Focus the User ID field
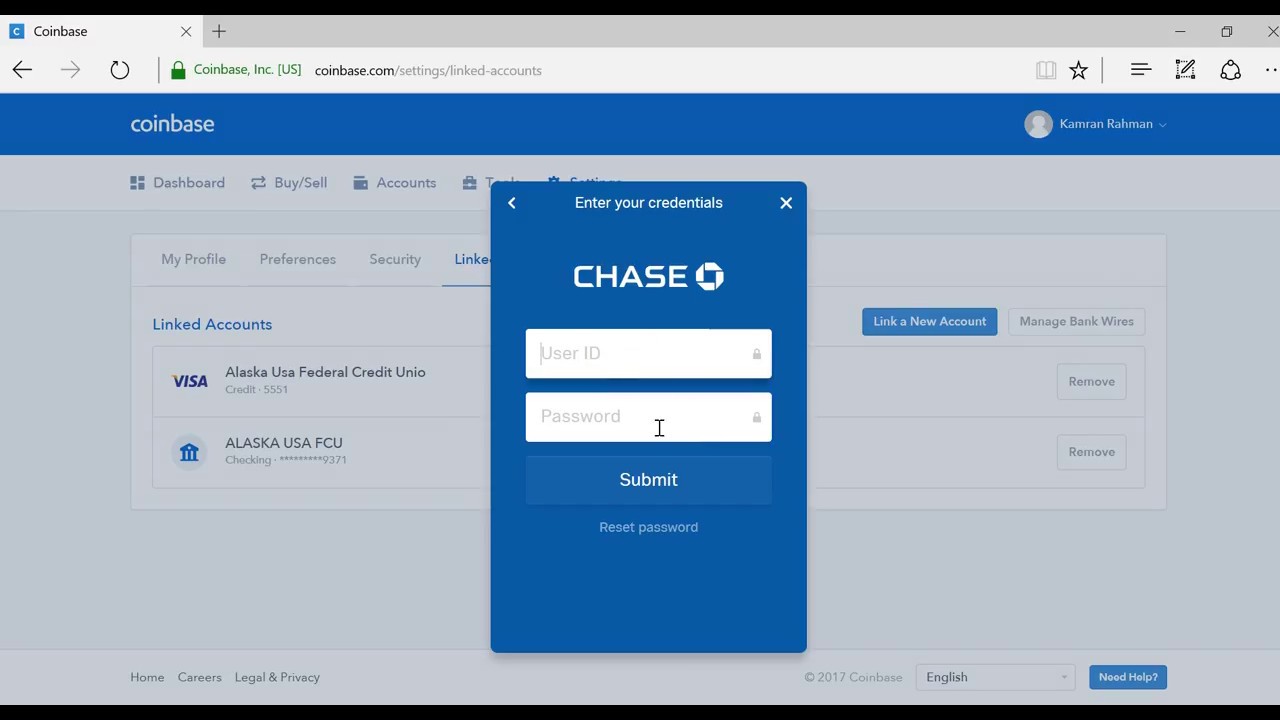 [648, 353]
